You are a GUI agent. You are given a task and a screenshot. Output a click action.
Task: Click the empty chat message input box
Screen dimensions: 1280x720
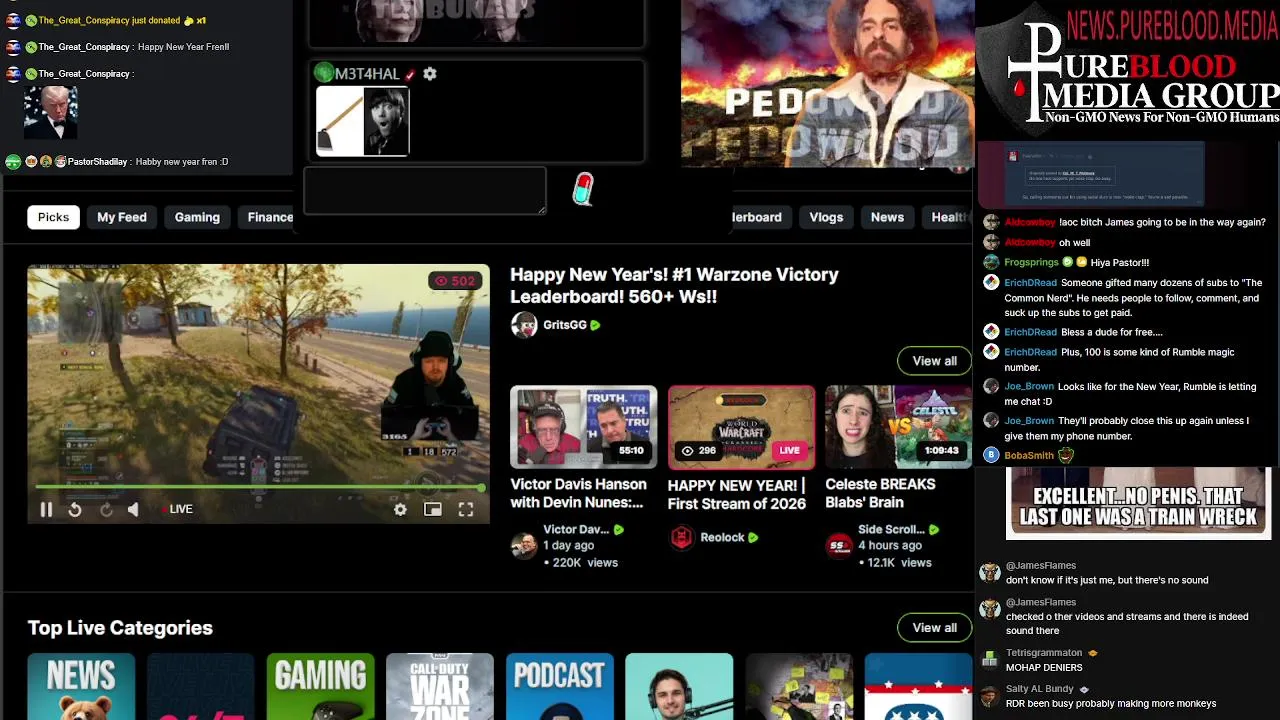tap(425, 190)
